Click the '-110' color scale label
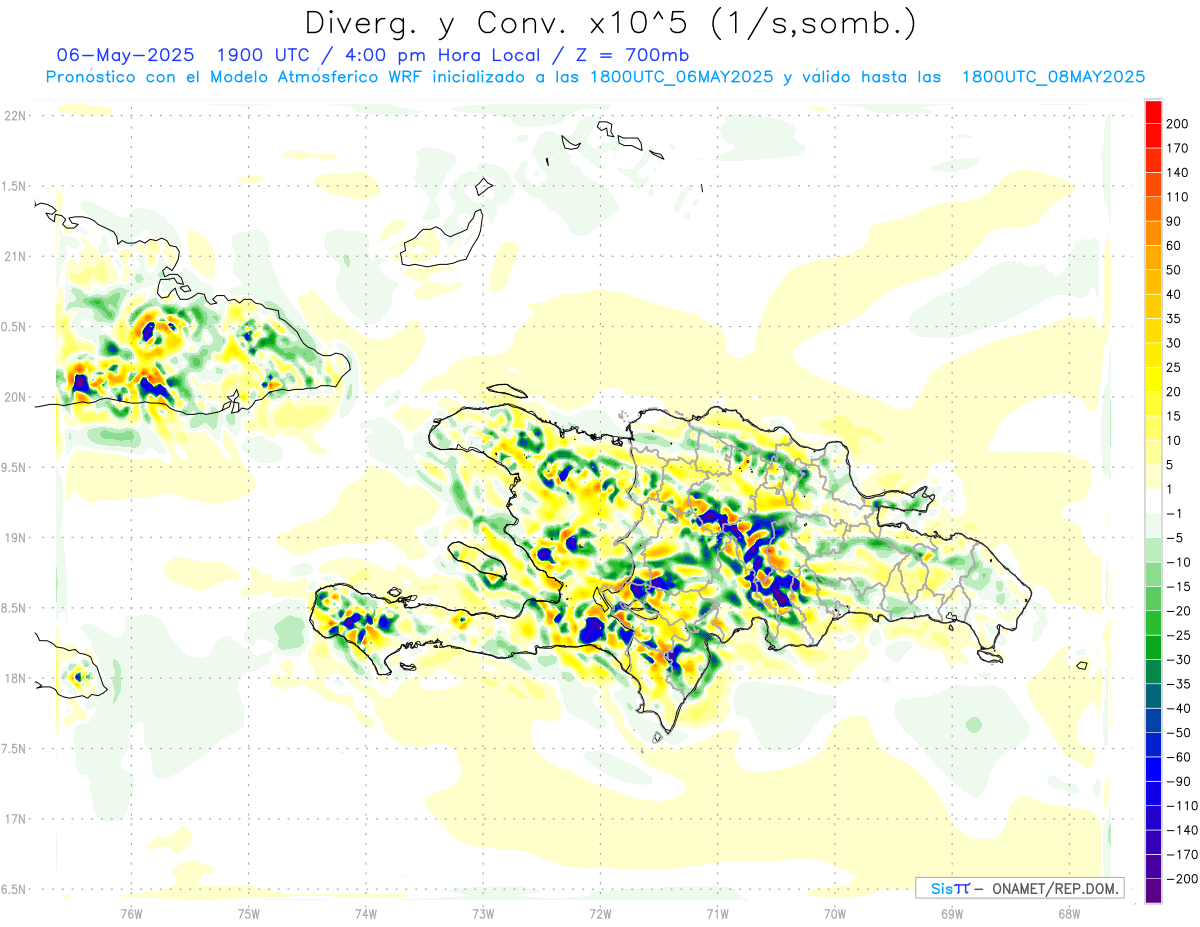Screen dimensions: 1200x927 pos(1182,806)
